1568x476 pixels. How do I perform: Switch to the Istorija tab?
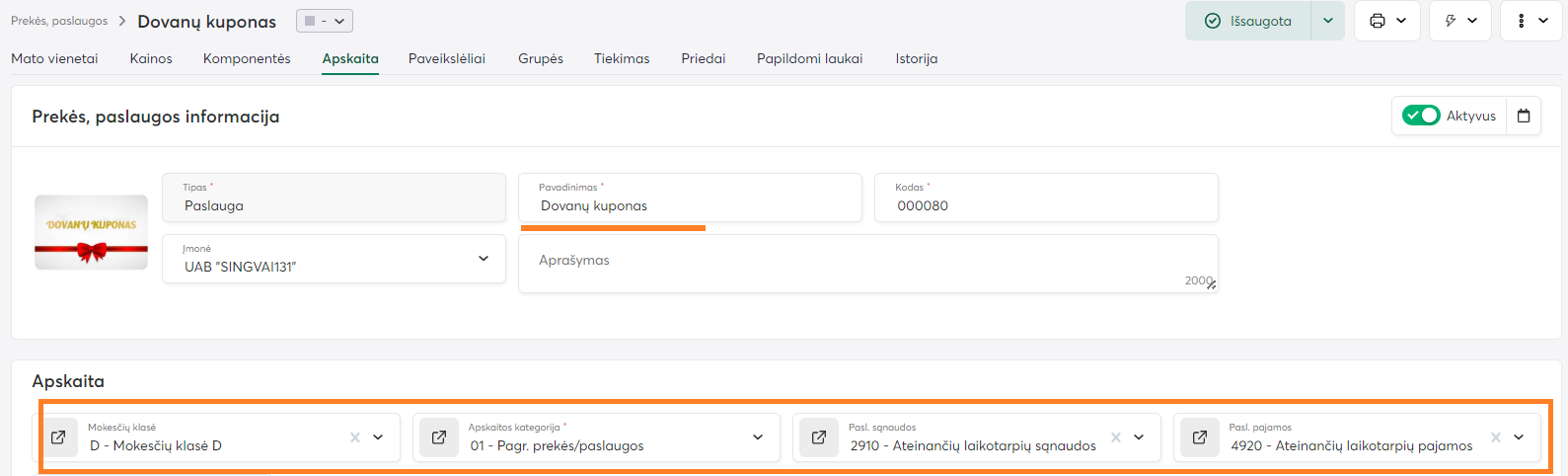[916, 58]
